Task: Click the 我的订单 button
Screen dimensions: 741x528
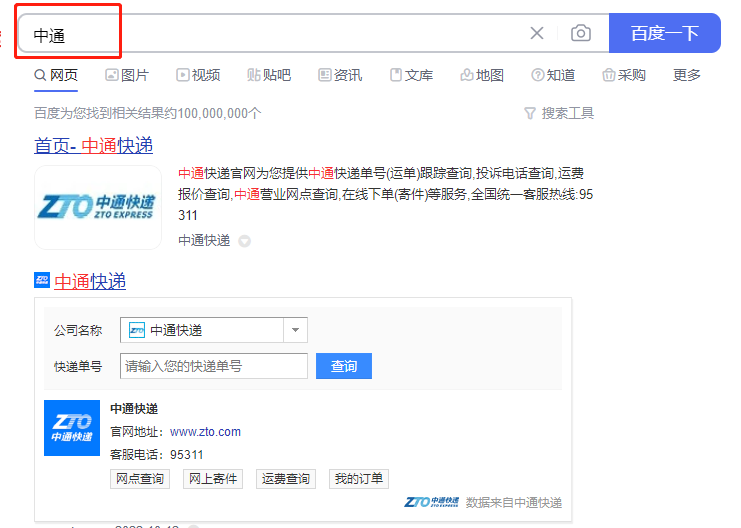Action: (x=359, y=479)
